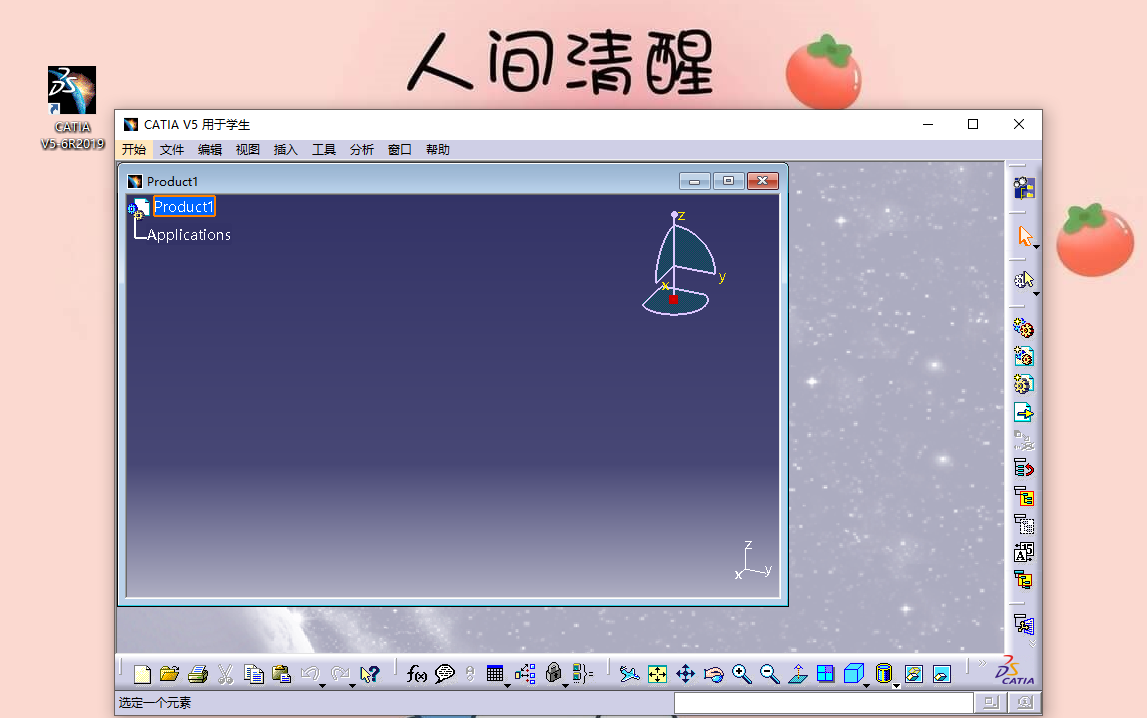Select the Rotate view tool
The width and height of the screenshot is (1147, 718).
point(713,674)
